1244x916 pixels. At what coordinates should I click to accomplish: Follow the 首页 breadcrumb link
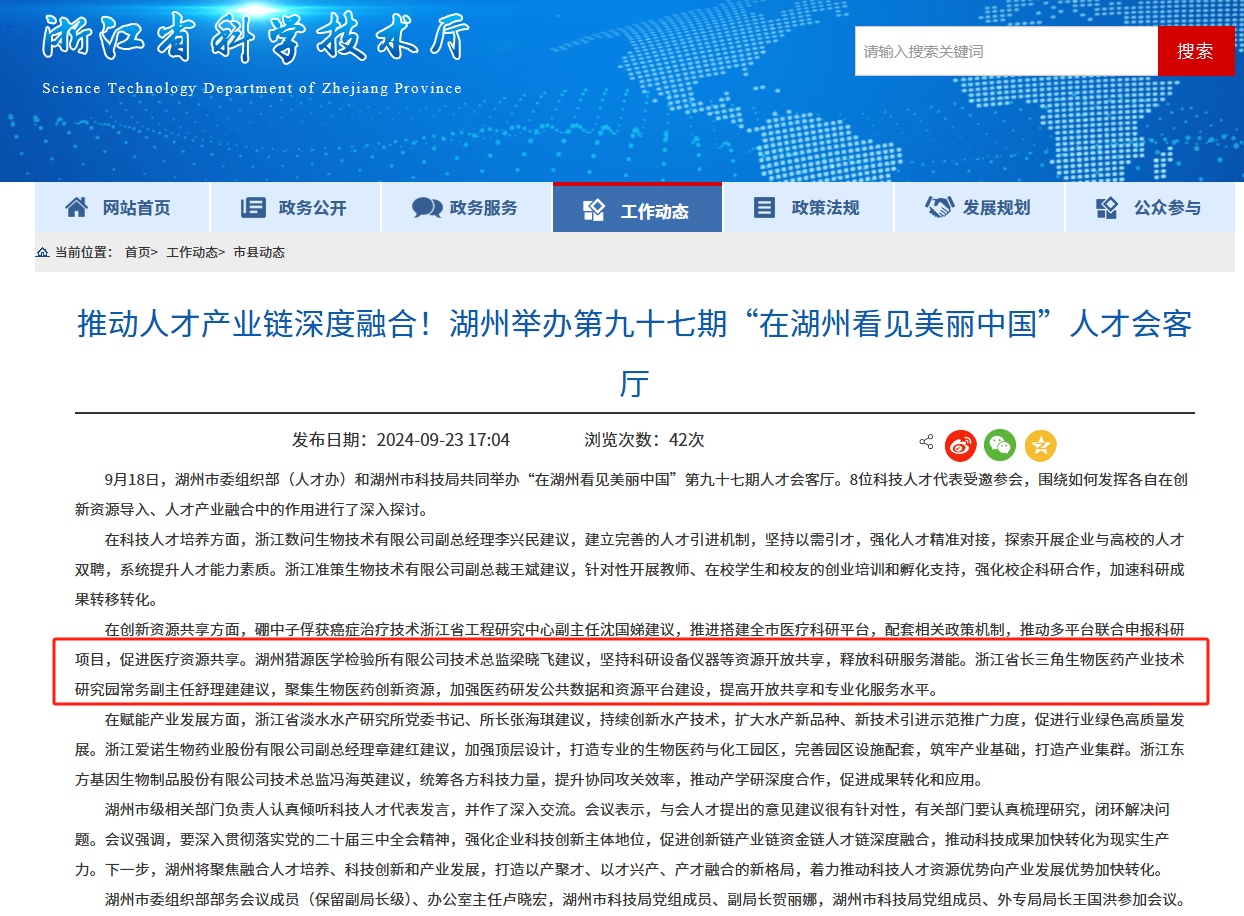click(x=138, y=252)
